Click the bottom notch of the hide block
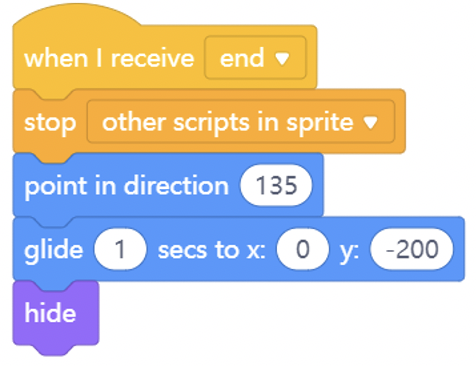 [x=55, y=349]
